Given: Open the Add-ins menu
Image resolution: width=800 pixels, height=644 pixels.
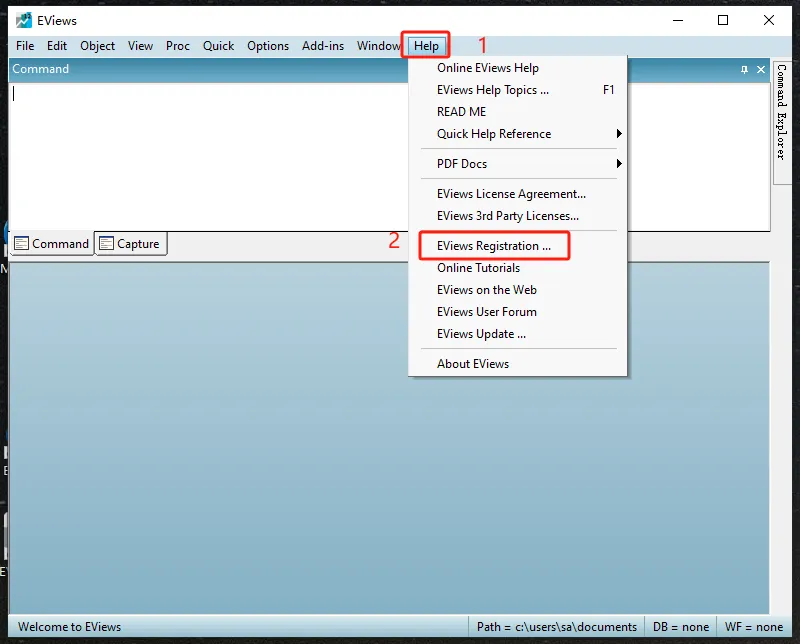Looking at the screenshot, I should point(323,46).
